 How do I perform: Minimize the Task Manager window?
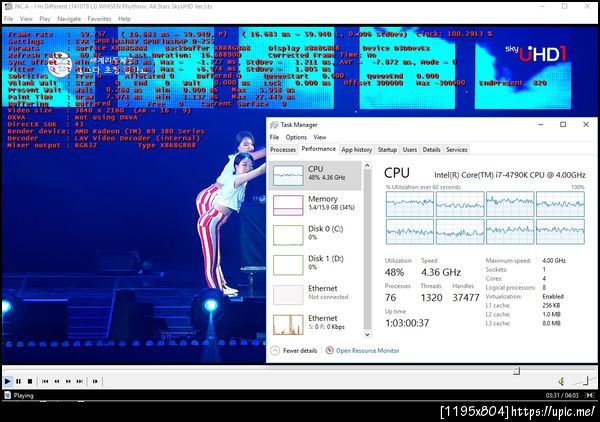[x=540, y=125]
